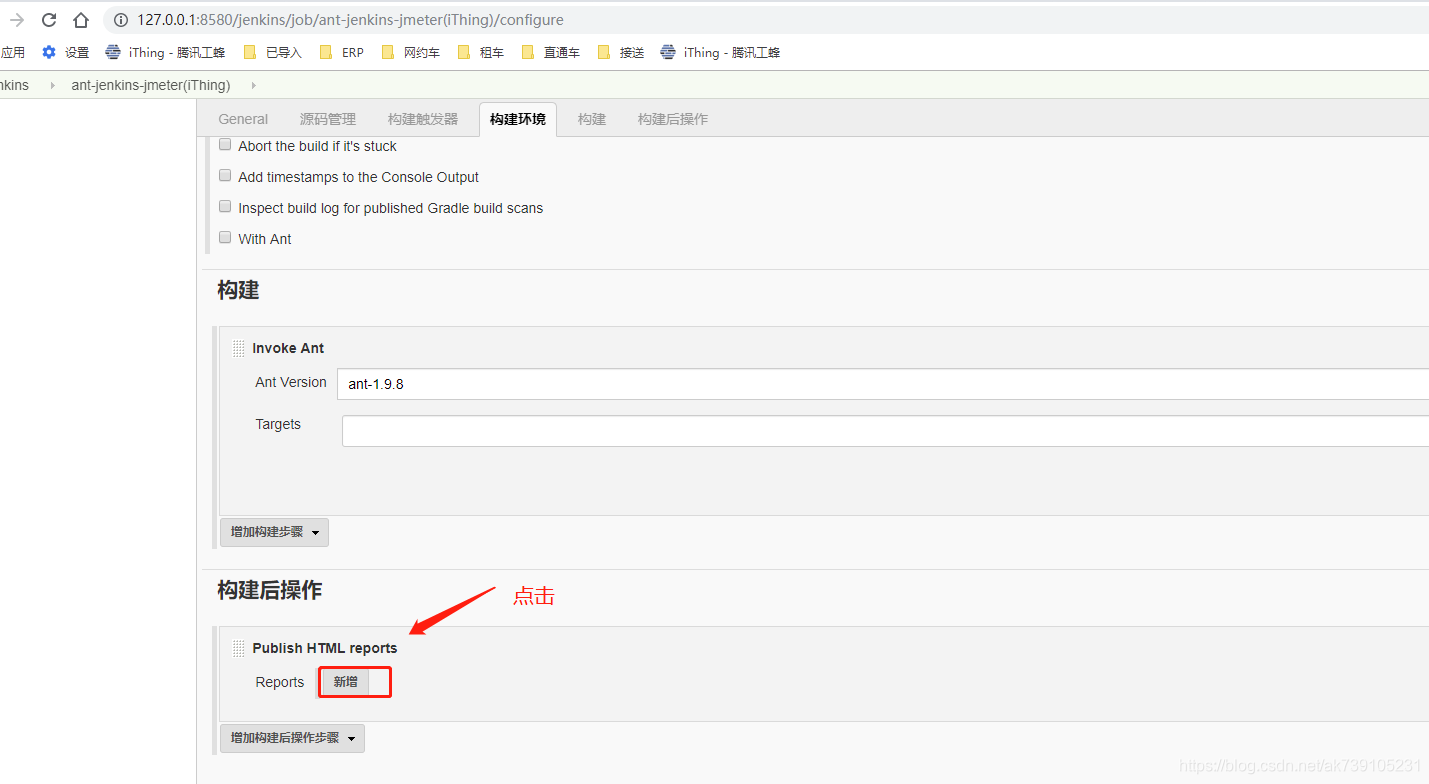Select the 构建环境 tab
This screenshot has height=784, width=1429.
coord(518,119)
